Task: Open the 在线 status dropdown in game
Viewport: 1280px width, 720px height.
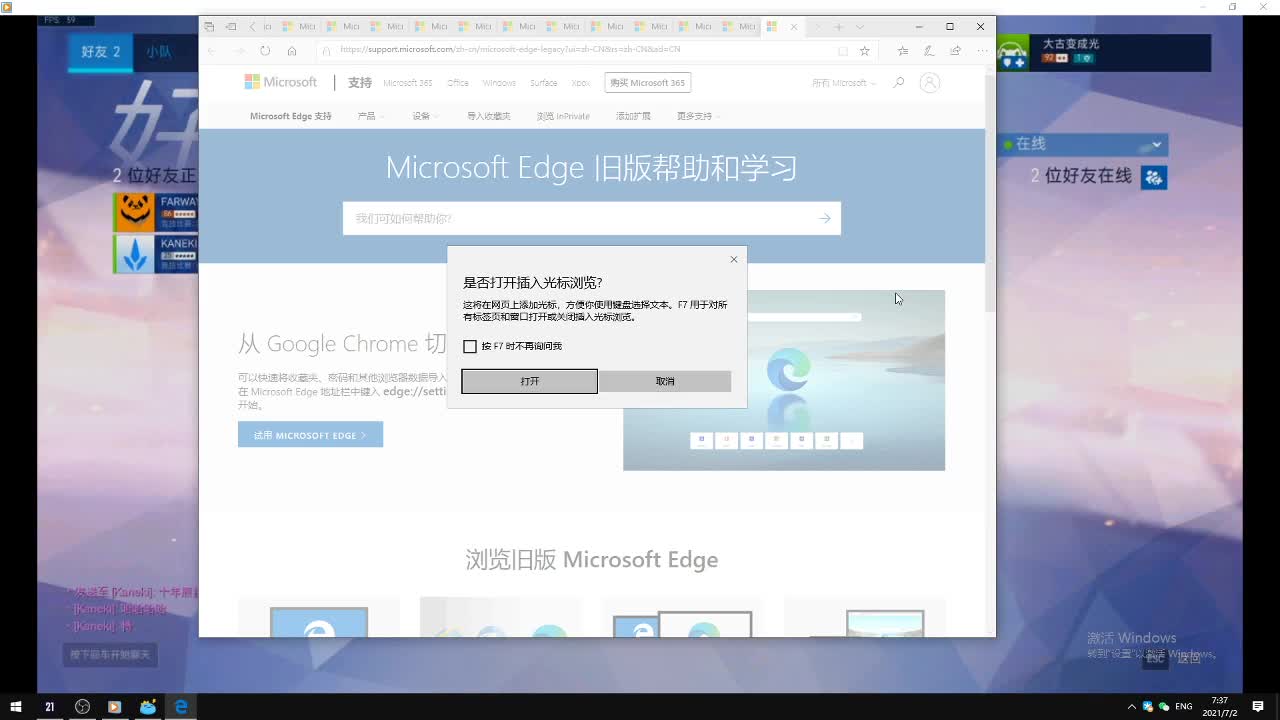Action: (x=1084, y=144)
